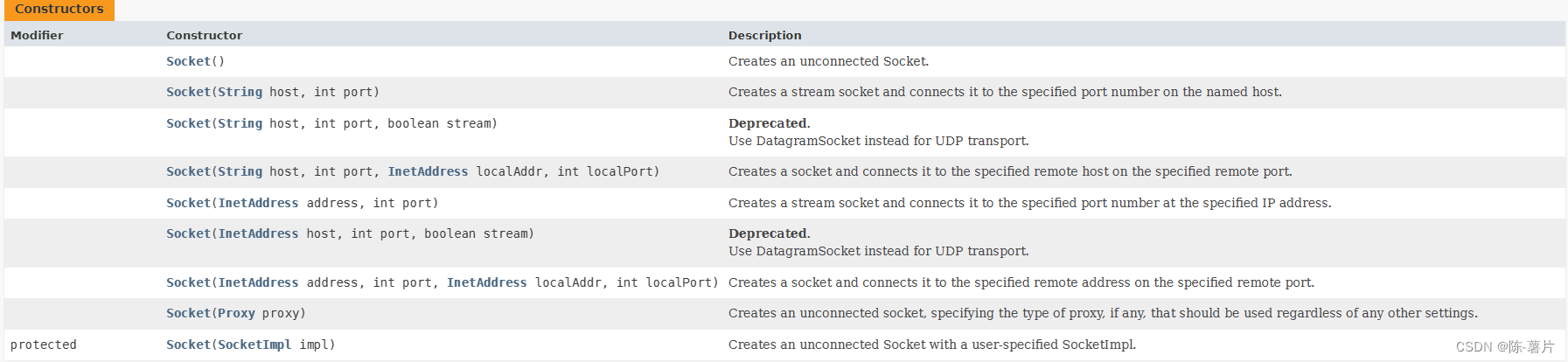Click the description 'Creates an unconnected Socket.'
The height and width of the screenshot is (362, 1568).
pyautogui.click(x=828, y=61)
